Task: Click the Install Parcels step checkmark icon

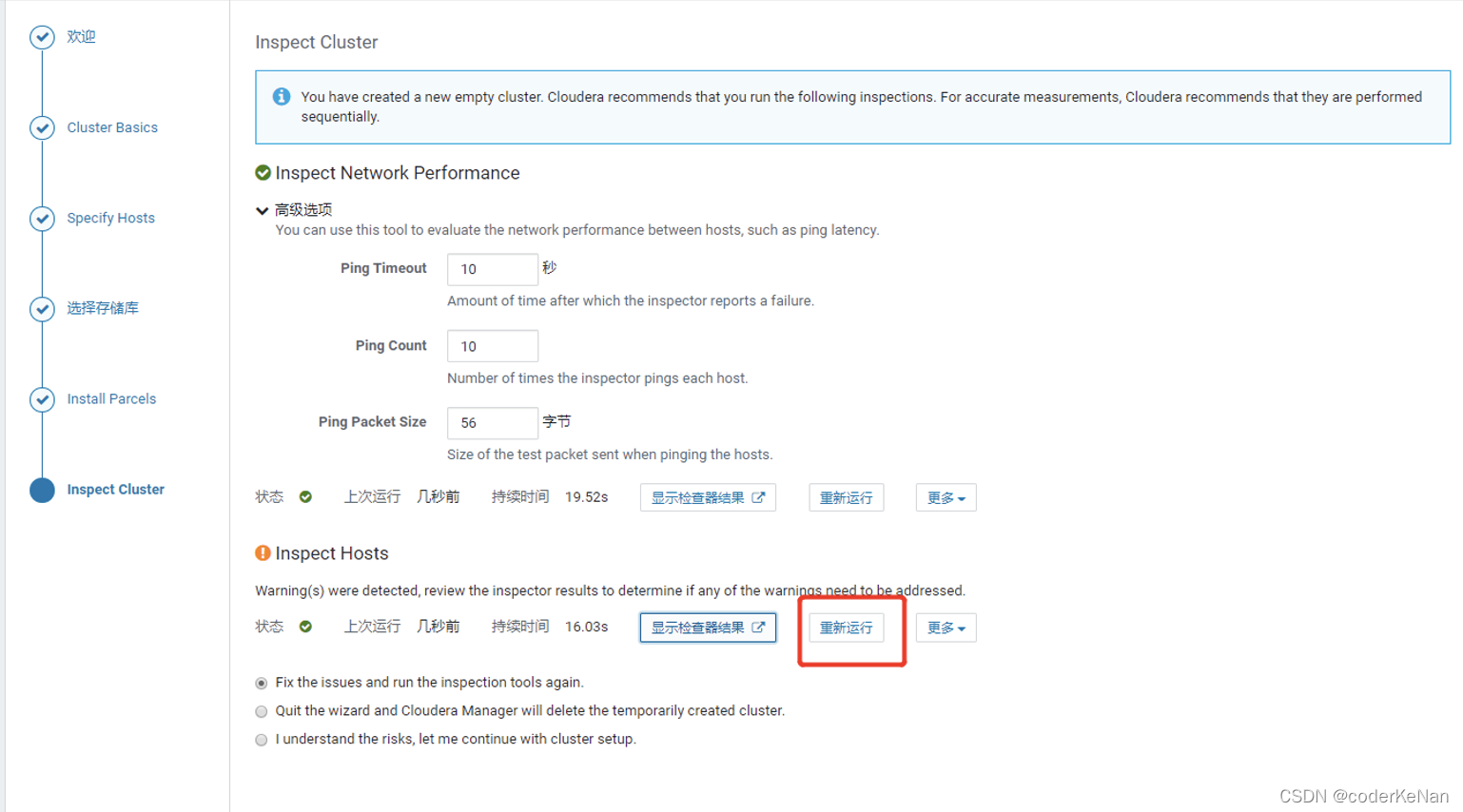Action: click(42, 399)
